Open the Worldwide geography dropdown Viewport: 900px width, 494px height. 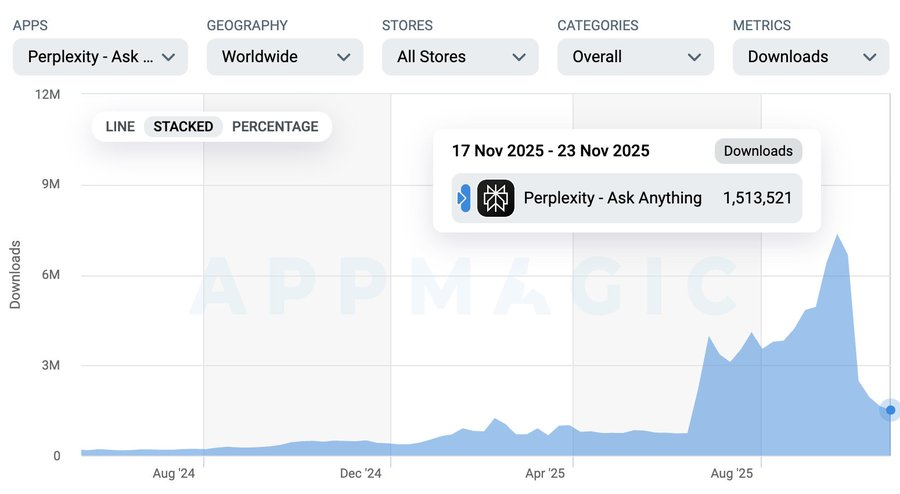click(270, 57)
